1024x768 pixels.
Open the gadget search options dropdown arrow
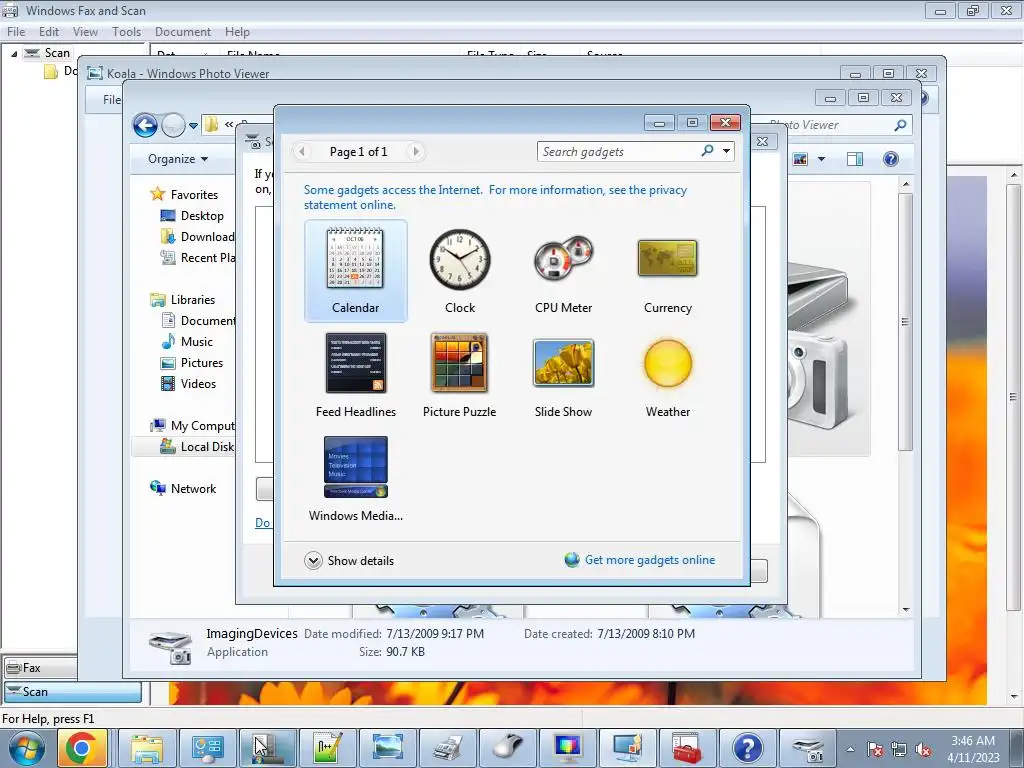coord(726,152)
